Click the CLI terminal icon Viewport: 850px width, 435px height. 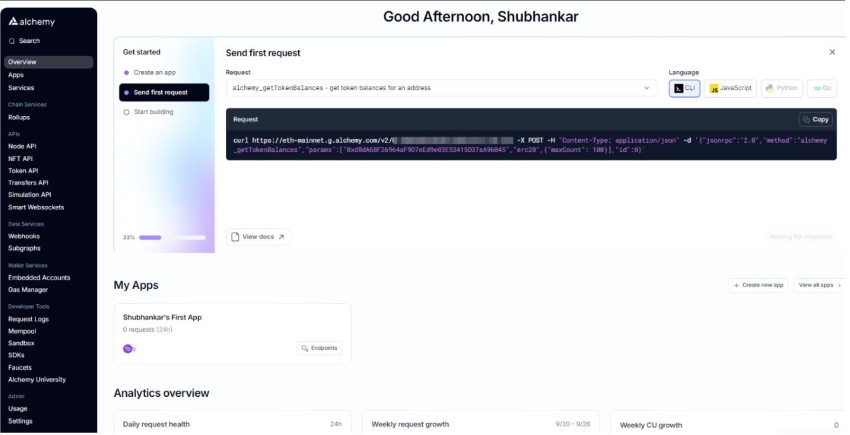coord(678,88)
